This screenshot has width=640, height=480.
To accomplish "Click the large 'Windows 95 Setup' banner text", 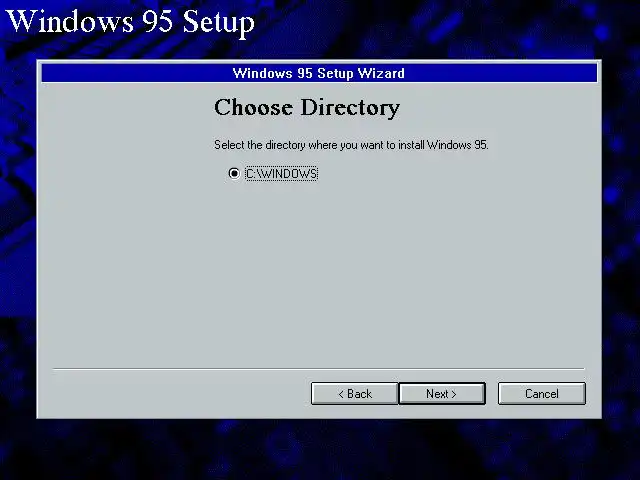I will click(131, 21).
